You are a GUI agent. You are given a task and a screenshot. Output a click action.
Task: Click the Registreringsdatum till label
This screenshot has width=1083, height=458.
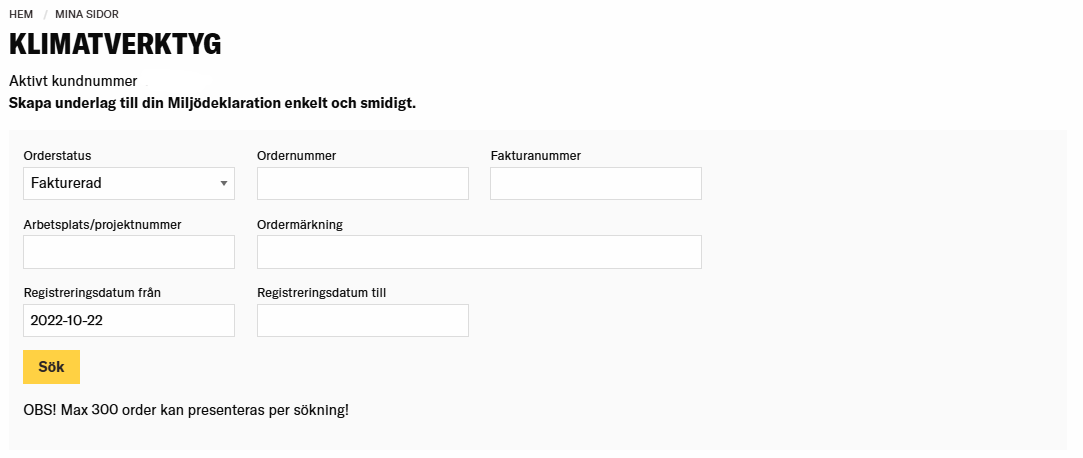[321, 293]
